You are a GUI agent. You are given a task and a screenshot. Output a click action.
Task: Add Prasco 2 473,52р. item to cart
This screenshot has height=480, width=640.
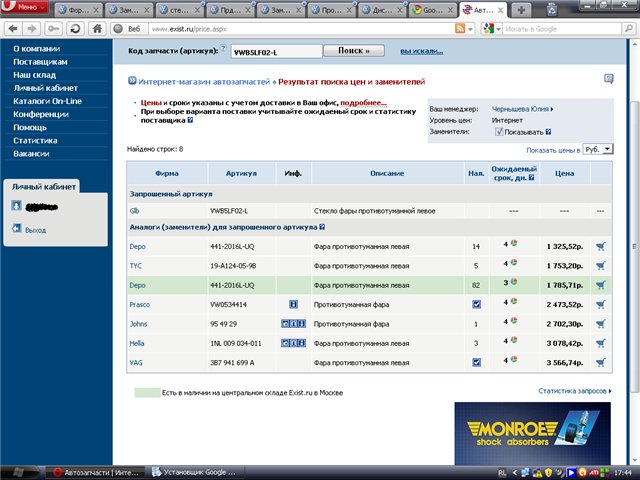pos(600,304)
